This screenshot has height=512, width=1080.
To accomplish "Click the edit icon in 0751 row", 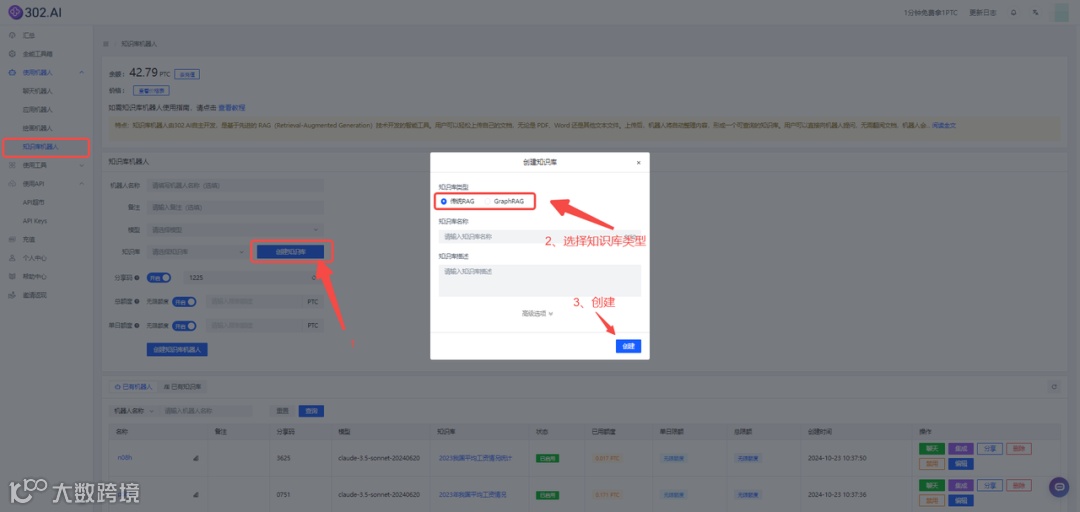I will (196, 495).
